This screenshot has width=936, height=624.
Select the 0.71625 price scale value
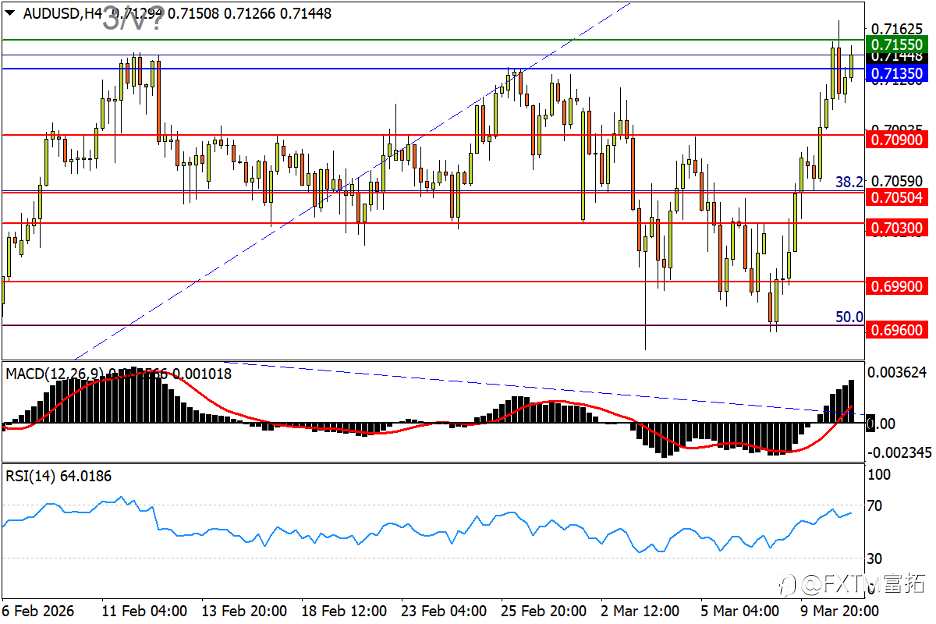897,29
